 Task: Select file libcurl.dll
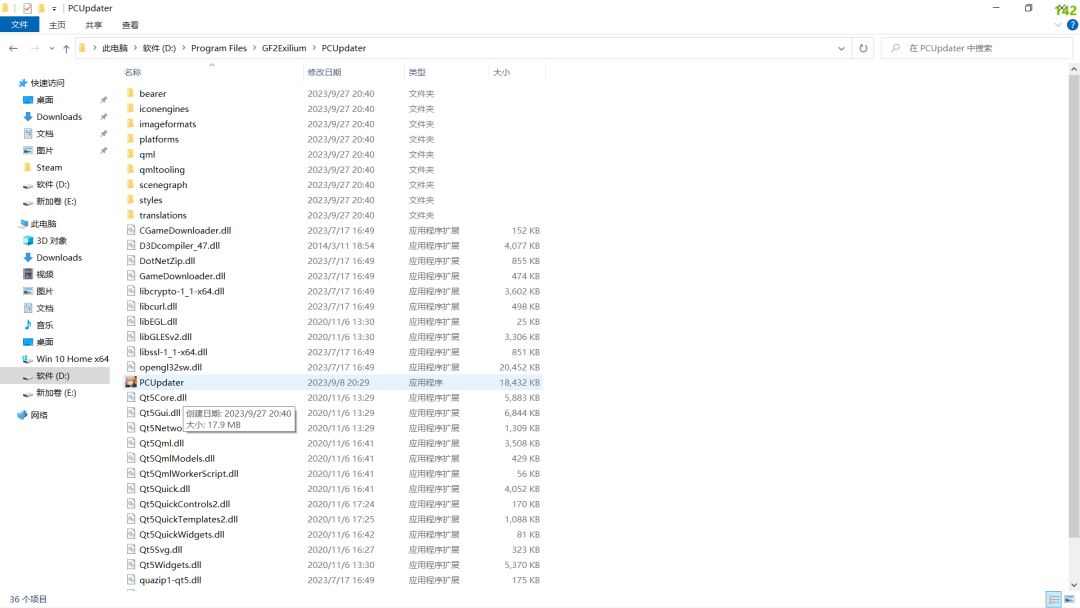tap(158, 306)
